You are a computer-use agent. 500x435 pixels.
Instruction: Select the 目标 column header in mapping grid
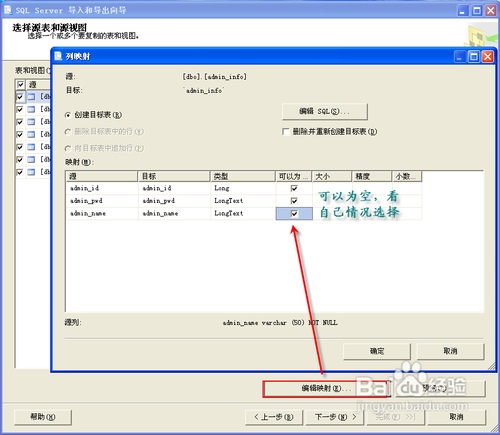click(174, 176)
